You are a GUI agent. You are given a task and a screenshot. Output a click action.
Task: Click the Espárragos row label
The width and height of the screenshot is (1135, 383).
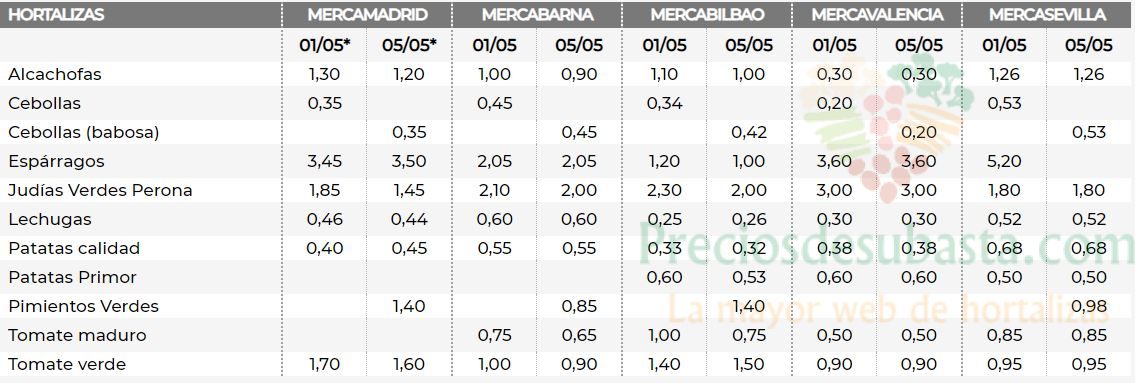coord(56,161)
